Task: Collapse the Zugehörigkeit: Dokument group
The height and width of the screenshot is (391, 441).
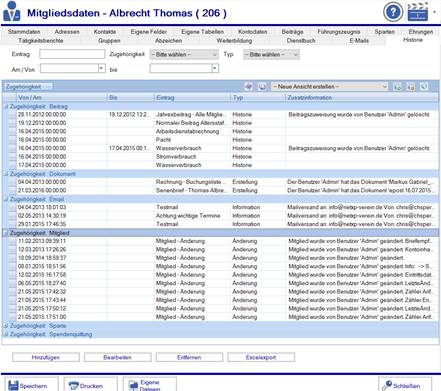Action: [6, 174]
